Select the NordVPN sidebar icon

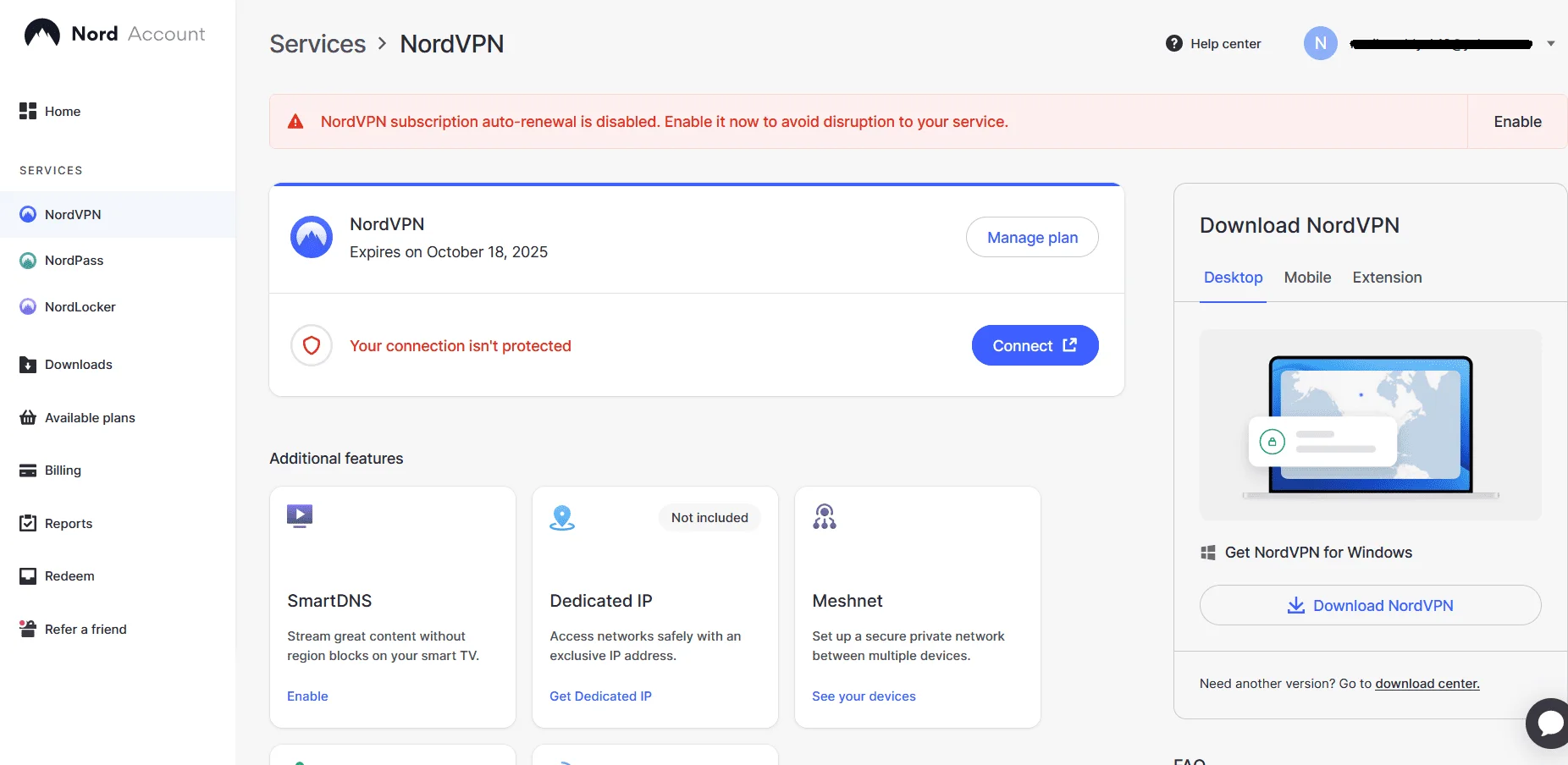(28, 214)
